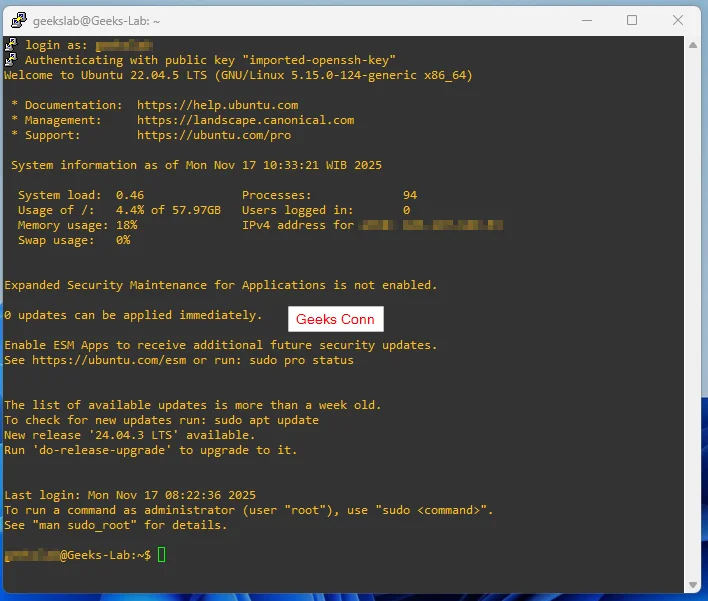Click the https://help.ubuntu.com documentation URL
The image size is (708, 601).
(218, 105)
